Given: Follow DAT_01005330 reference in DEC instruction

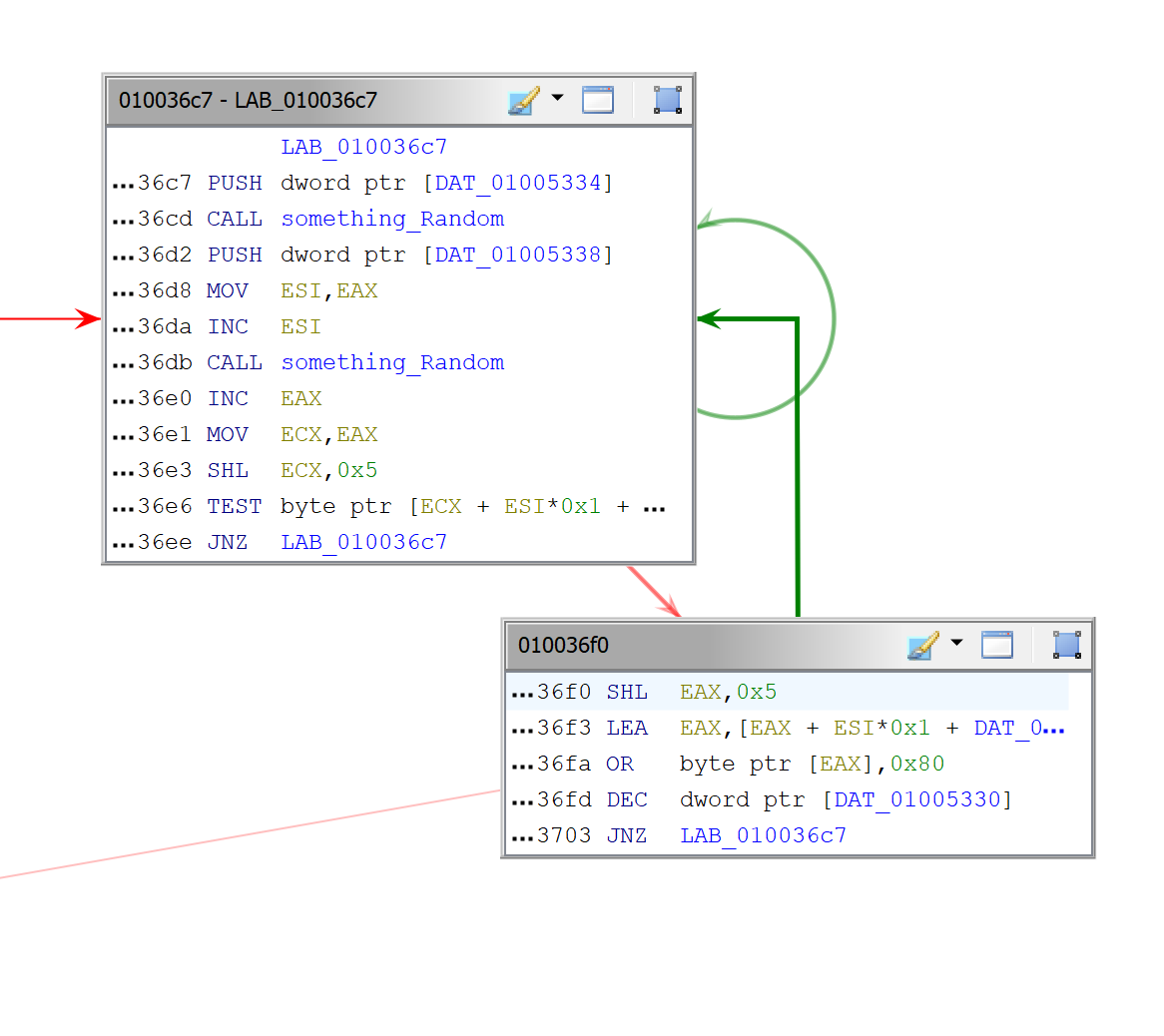Looking at the screenshot, I should pos(917,800).
